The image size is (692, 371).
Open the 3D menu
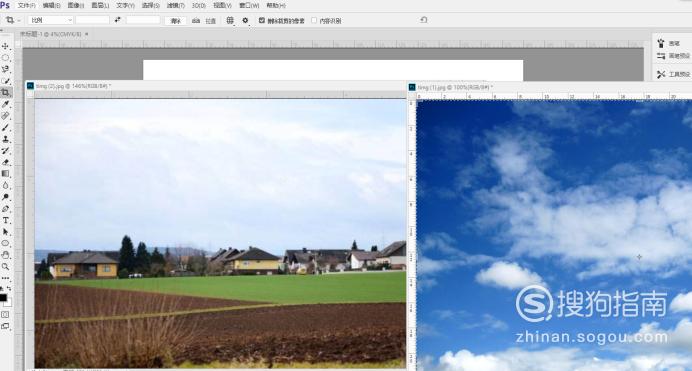pyautogui.click(x=199, y=6)
